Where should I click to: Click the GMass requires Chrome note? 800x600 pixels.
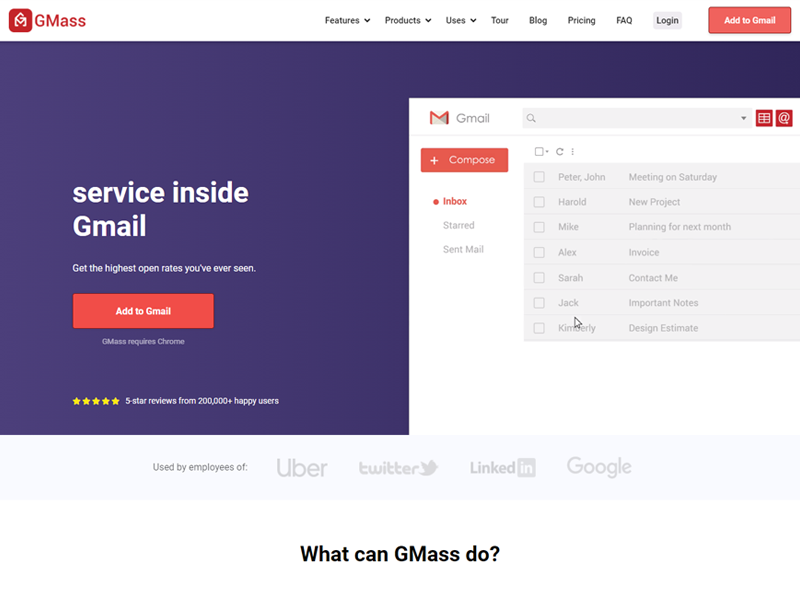[143, 341]
